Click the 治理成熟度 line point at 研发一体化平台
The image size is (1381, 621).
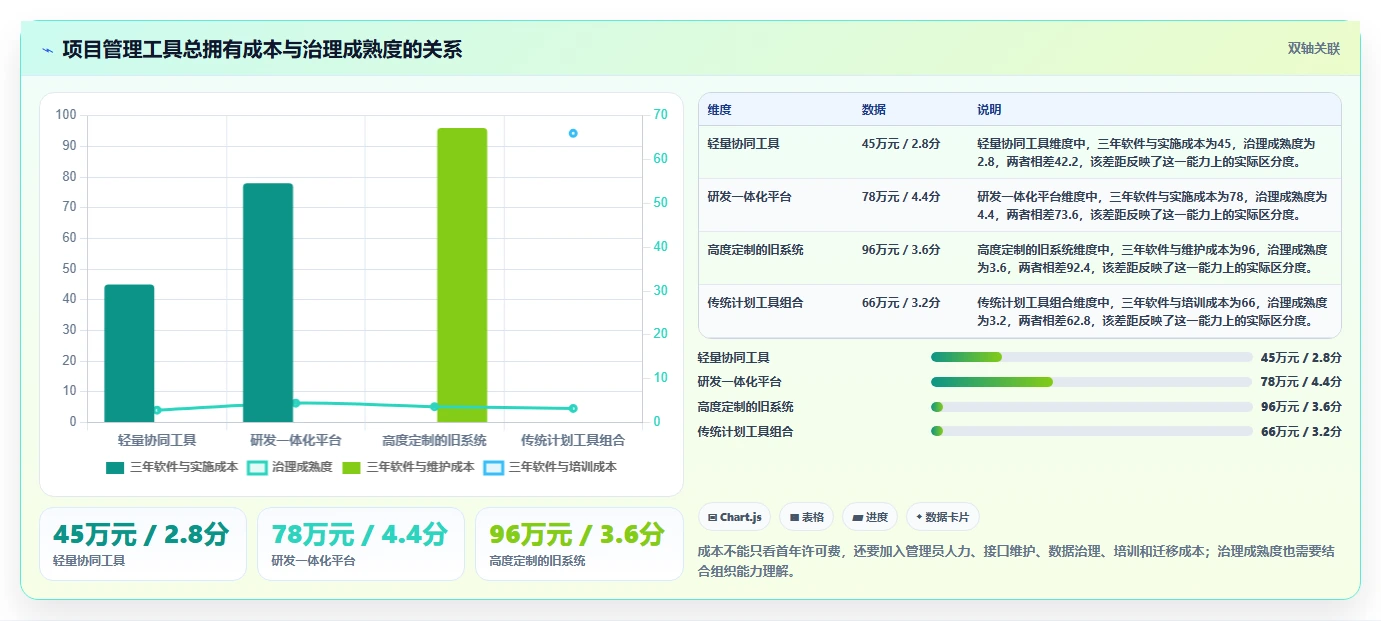(x=295, y=403)
